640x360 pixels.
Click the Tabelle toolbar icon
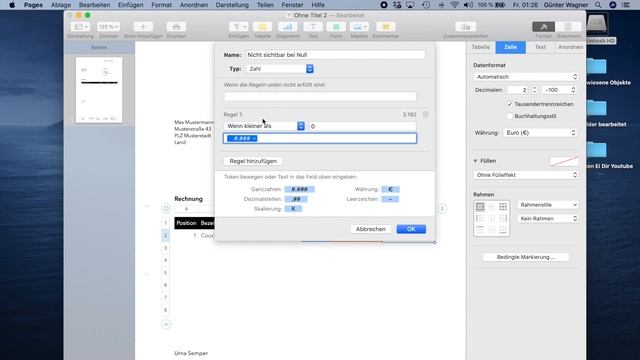click(262, 27)
